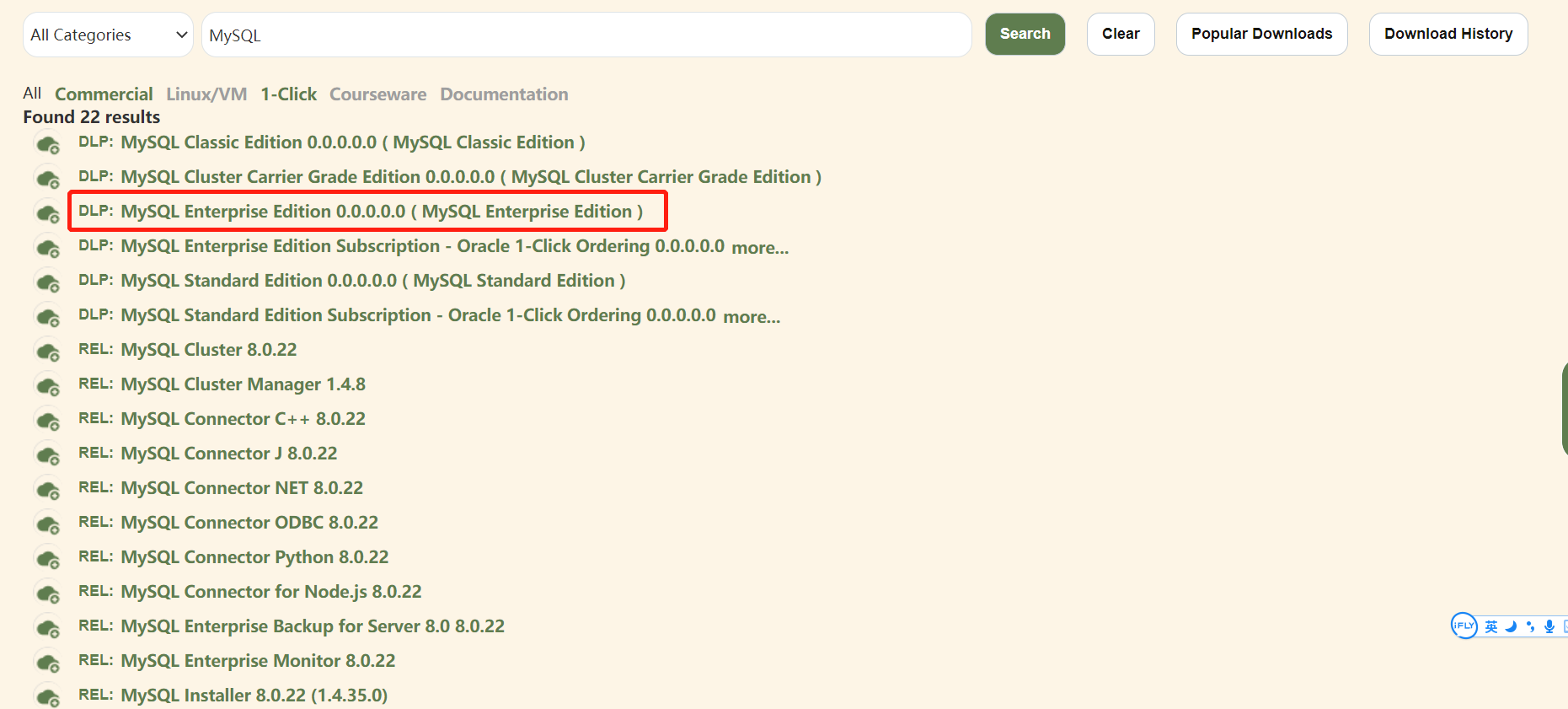
Task: Open MySQL Standard Edition Subscription 1-Click Ordering link
Action: (x=418, y=315)
